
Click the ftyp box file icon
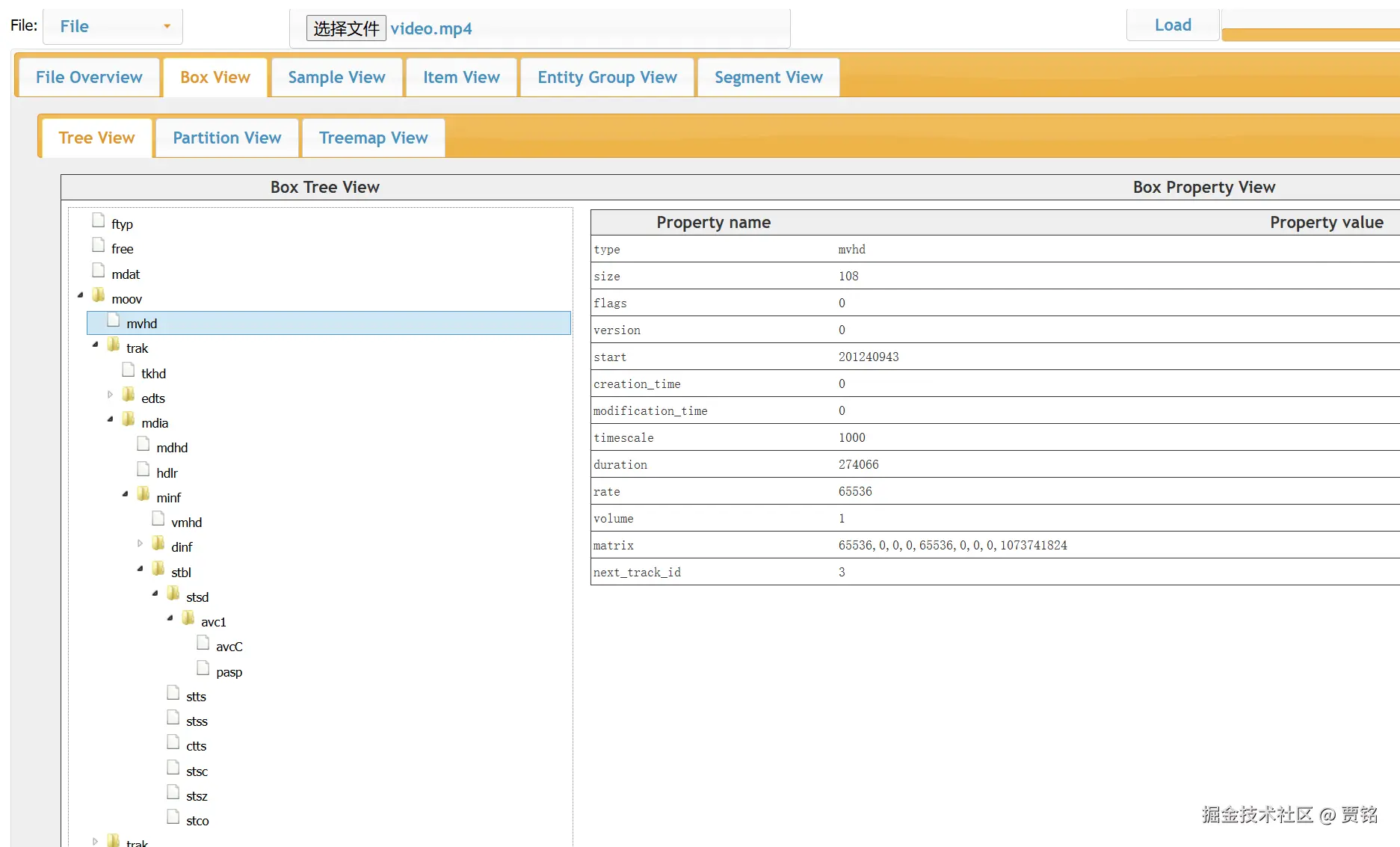tap(98, 221)
